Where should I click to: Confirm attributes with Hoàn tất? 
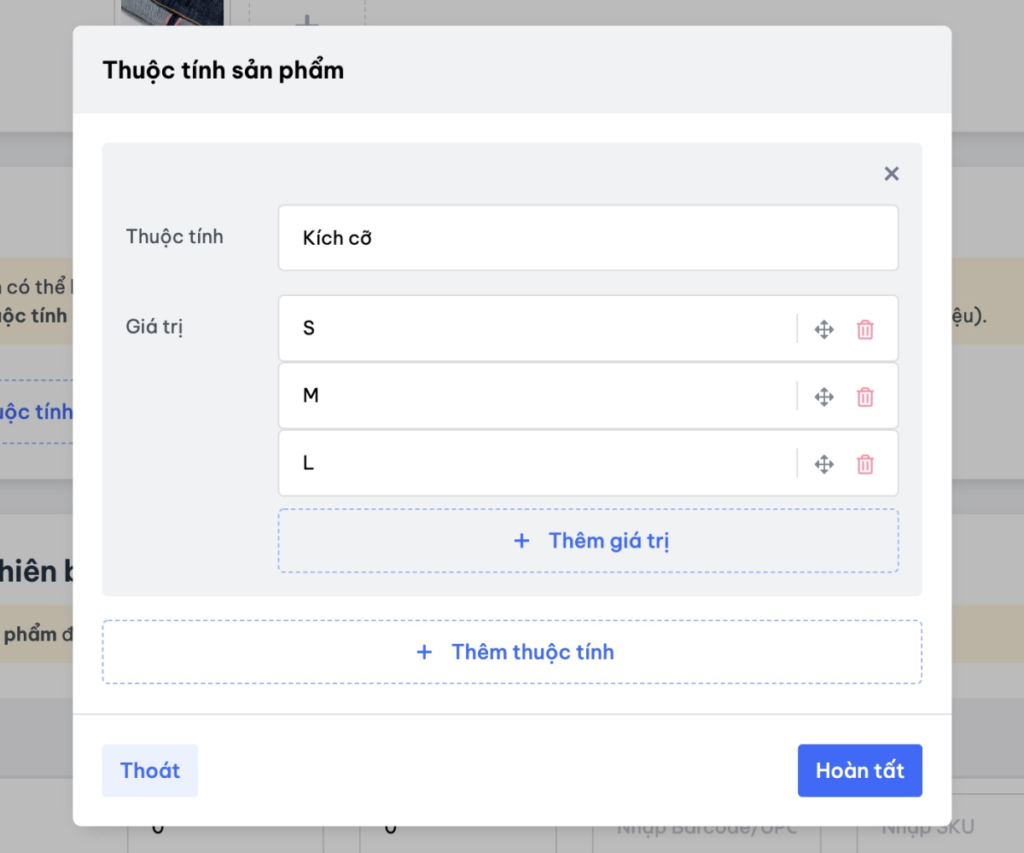tap(859, 770)
